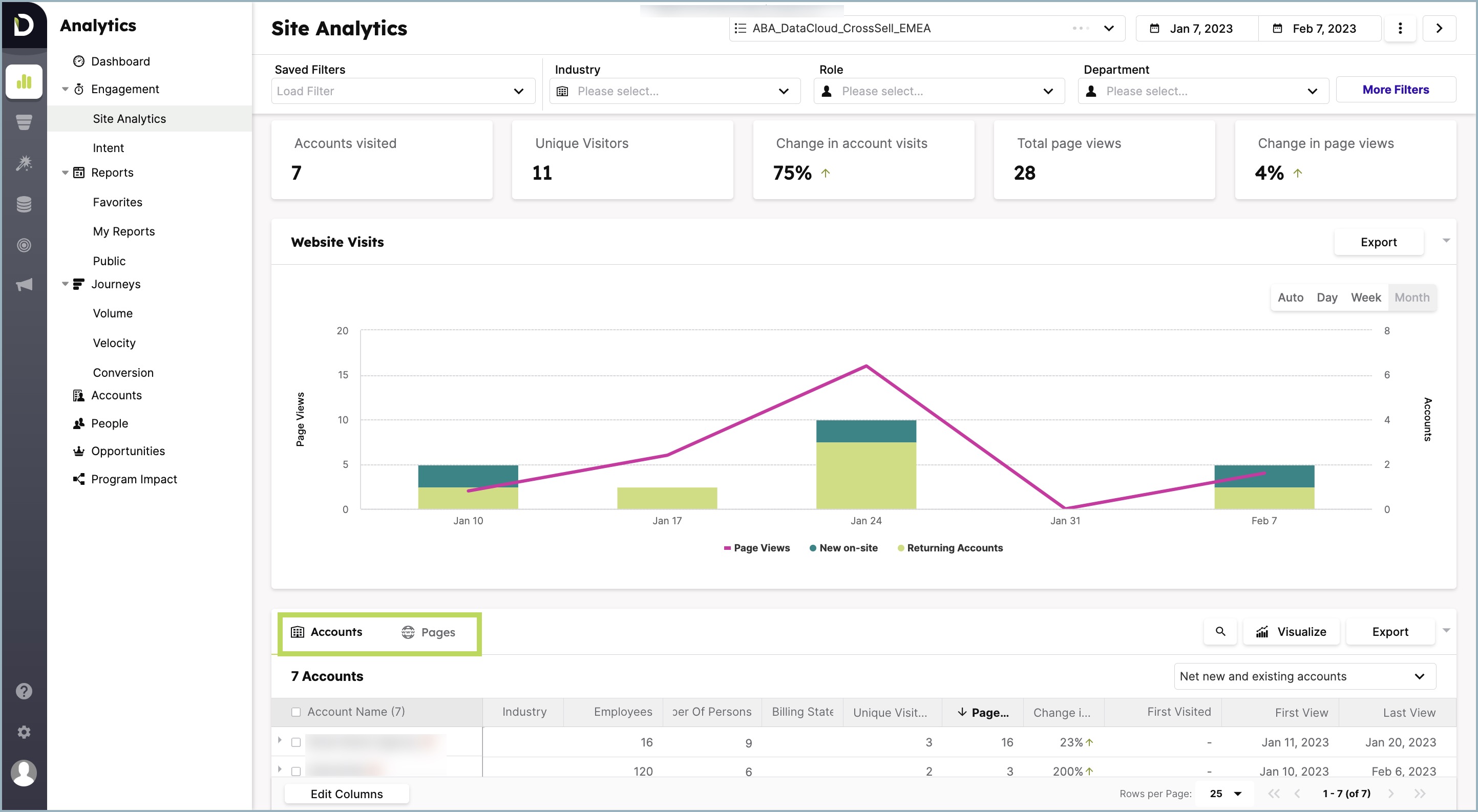The image size is (1478, 812).
Task: Click the megaphone icon in the sidebar
Action: [24, 285]
